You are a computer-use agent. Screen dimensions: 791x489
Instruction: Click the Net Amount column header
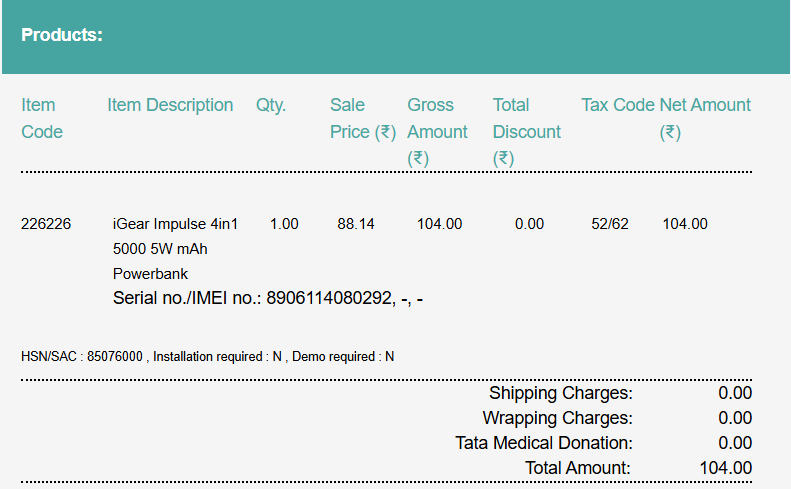click(x=705, y=117)
